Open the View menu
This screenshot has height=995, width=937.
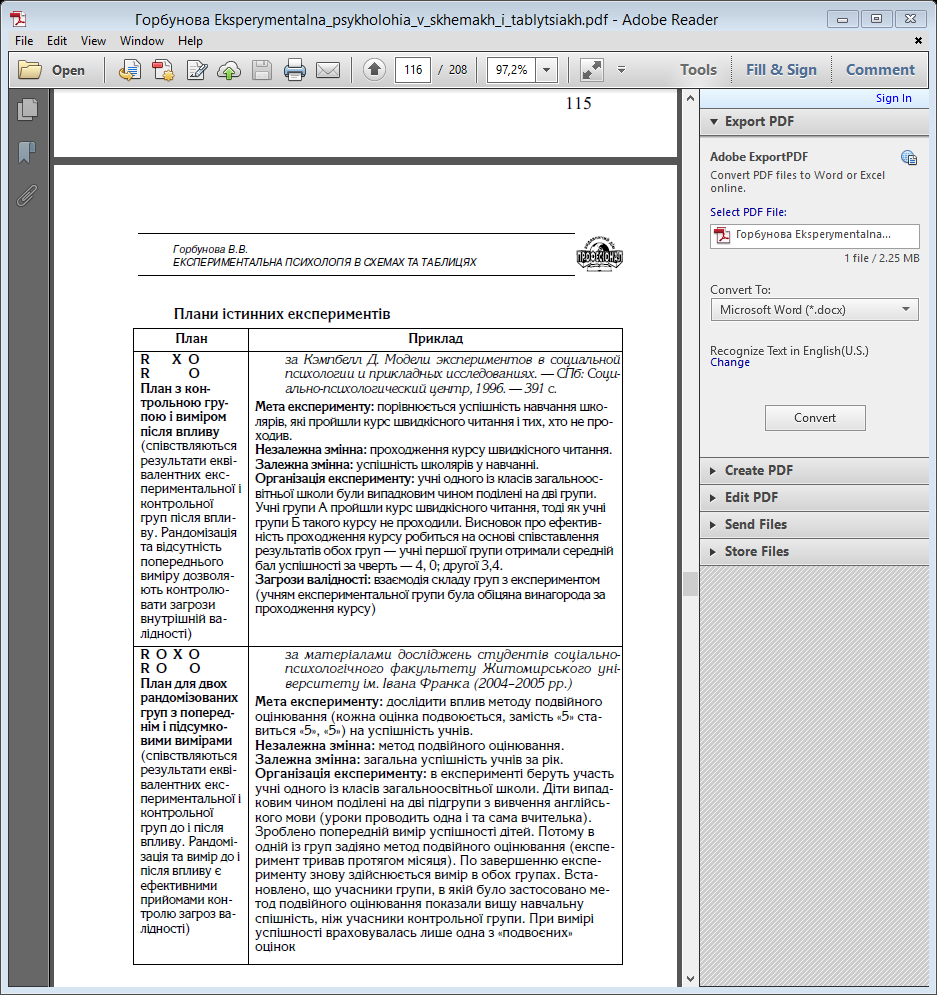pyautogui.click(x=93, y=41)
